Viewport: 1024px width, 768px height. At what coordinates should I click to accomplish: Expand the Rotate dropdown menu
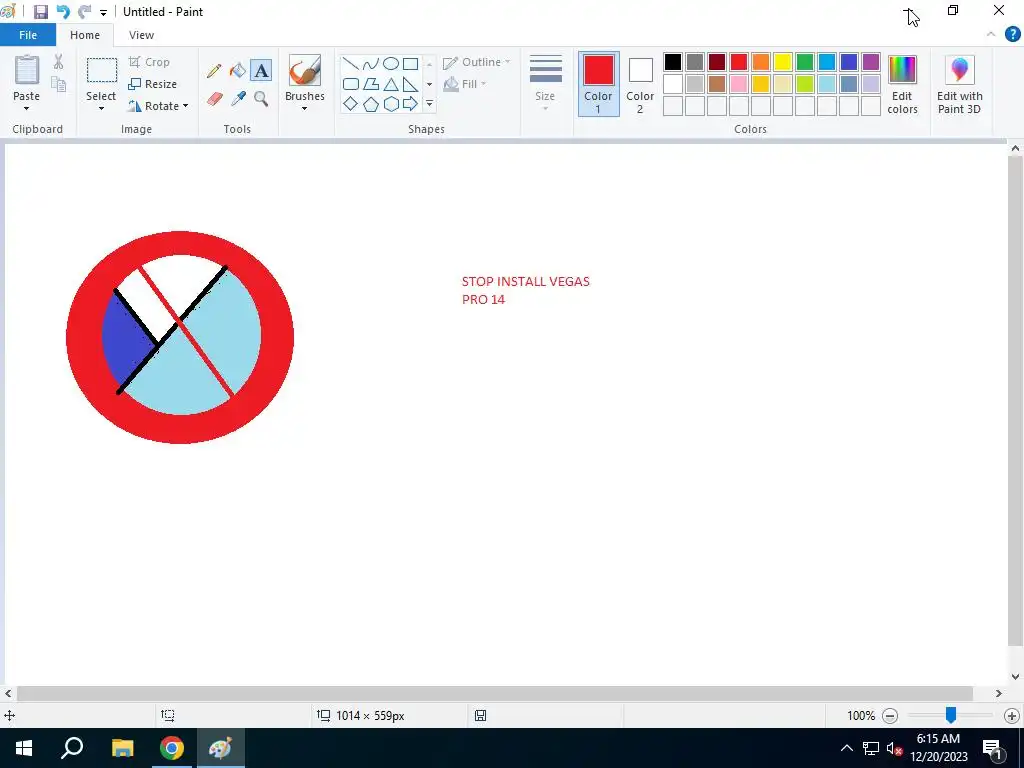(185, 106)
